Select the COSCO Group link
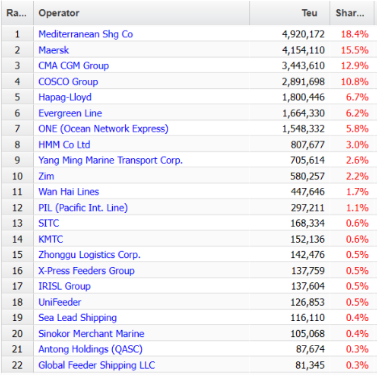The width and height of the screenshot is (377, 376). click(68, 82)
